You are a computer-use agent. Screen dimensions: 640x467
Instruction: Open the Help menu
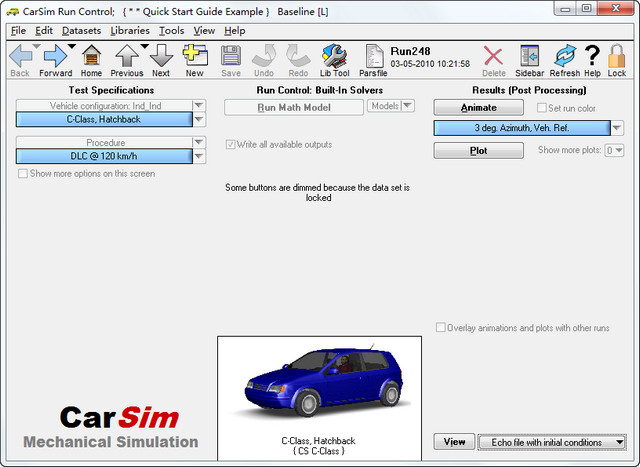pyautogui.click(x=235, y=31)
